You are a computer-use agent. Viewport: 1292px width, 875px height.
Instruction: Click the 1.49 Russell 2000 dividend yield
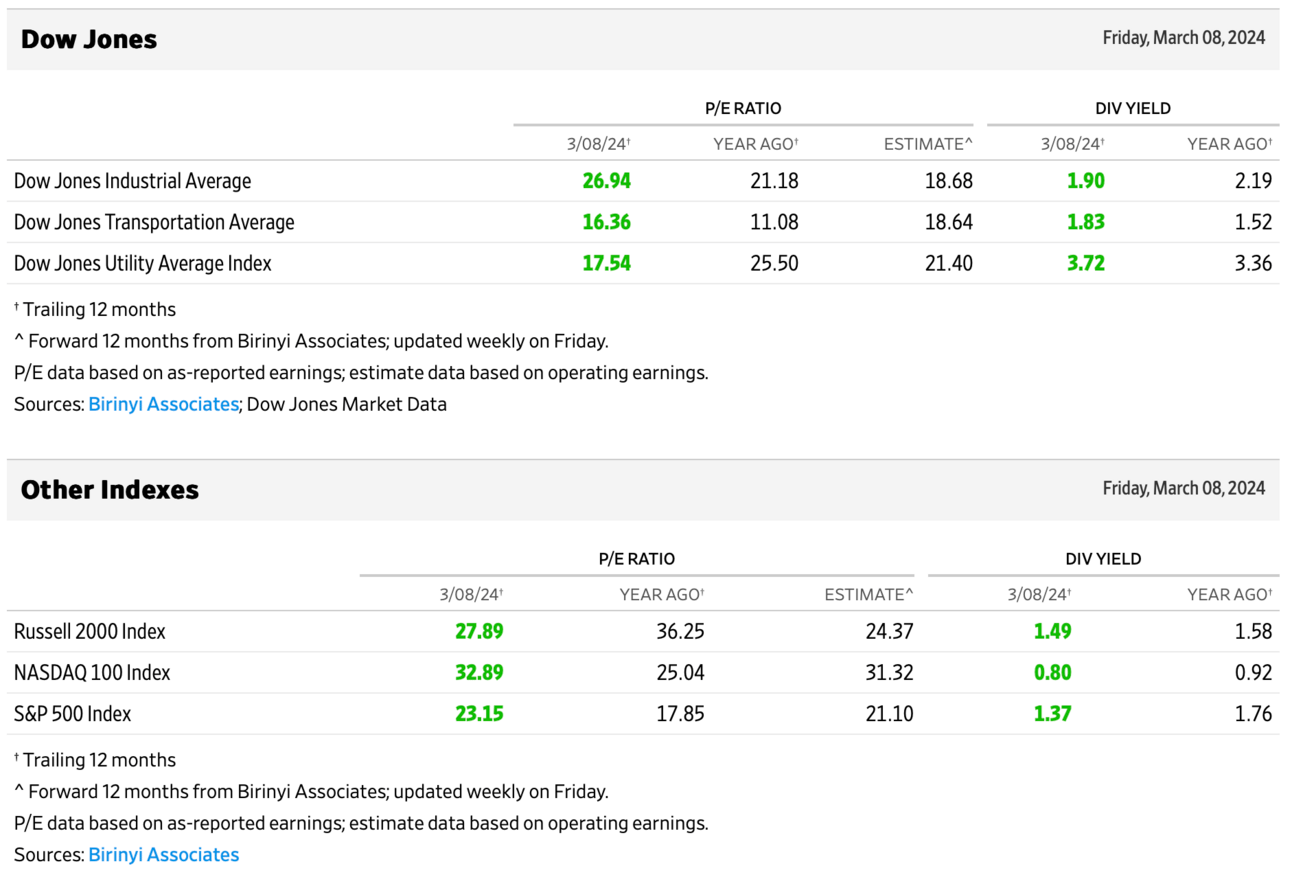[x=1052, y=631]
